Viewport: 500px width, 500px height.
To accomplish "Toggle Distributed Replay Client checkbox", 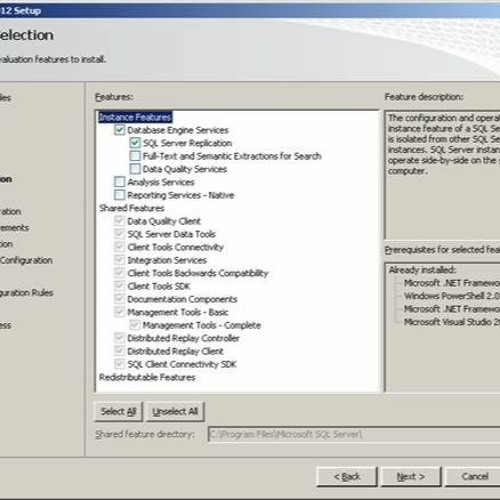I will [x=119, y=351].
